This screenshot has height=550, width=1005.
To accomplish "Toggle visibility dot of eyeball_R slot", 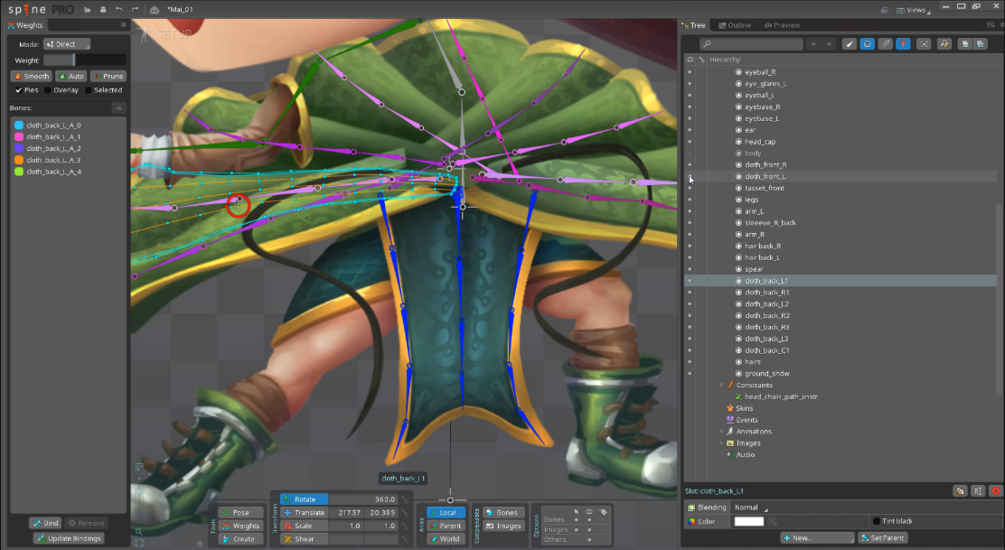I will pos(690,72).
